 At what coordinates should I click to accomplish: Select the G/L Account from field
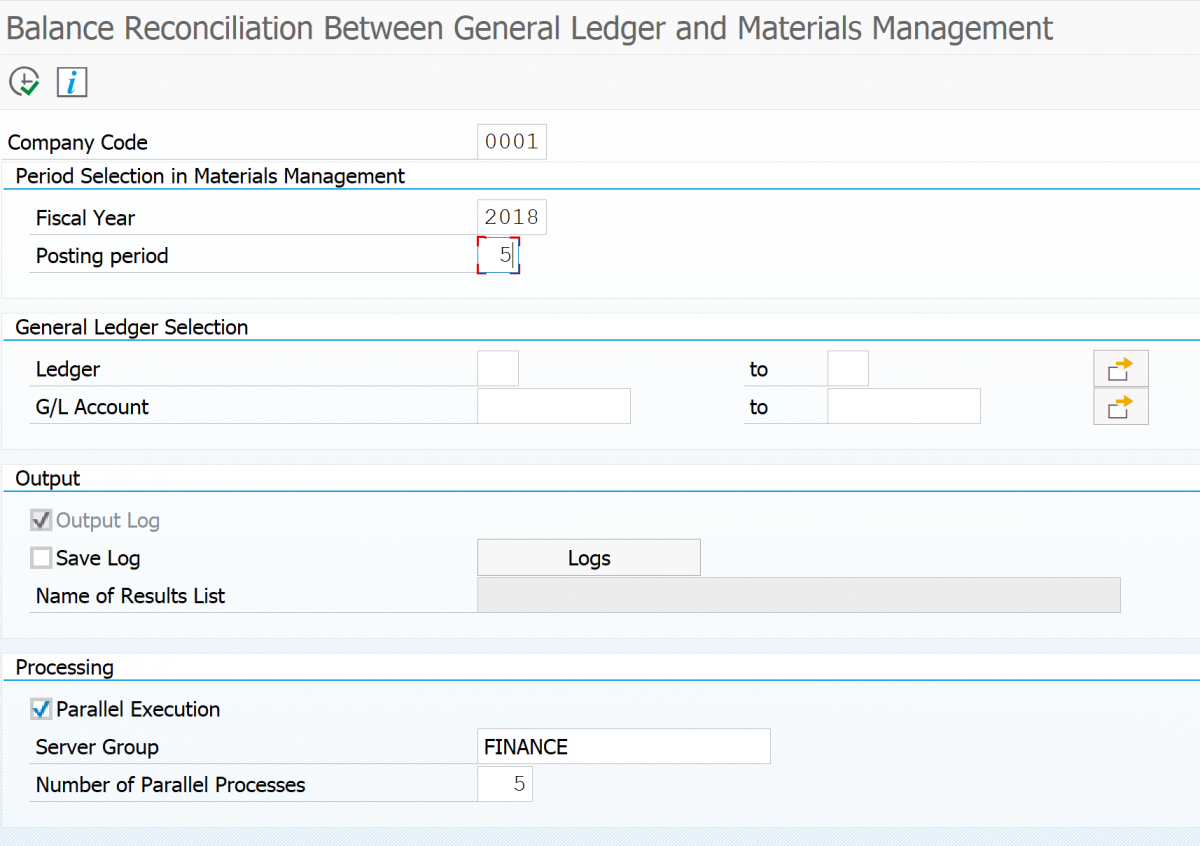[x=553, y=406]
